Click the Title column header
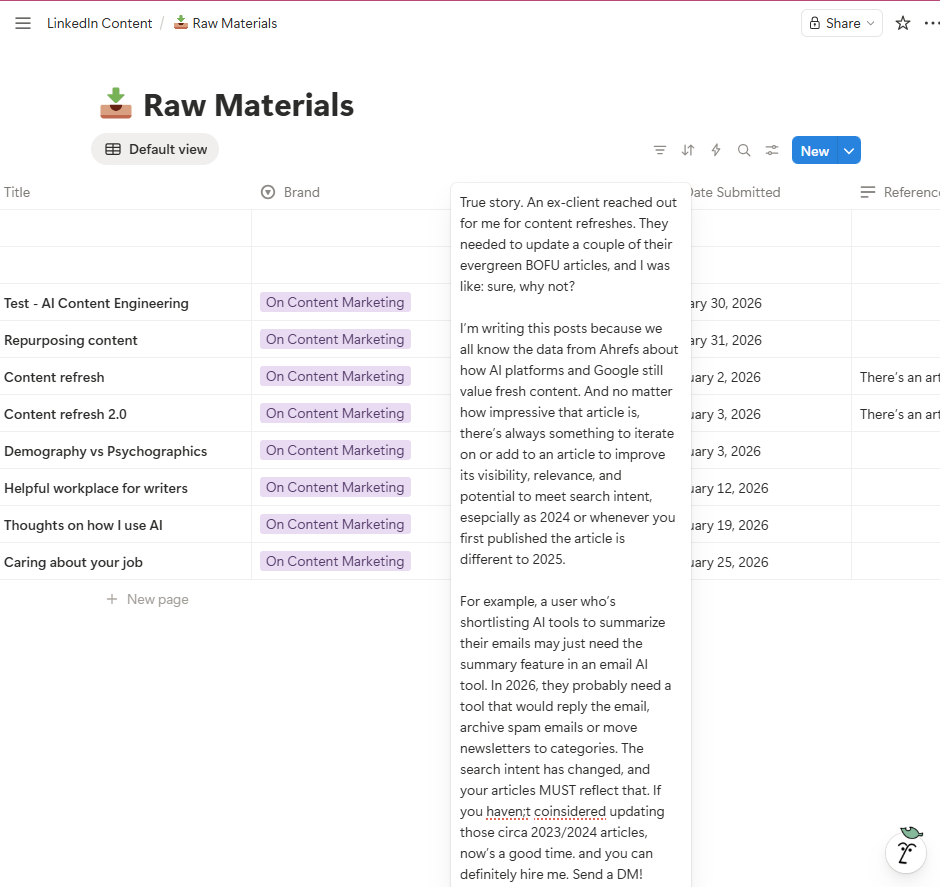 pos(17,192)
